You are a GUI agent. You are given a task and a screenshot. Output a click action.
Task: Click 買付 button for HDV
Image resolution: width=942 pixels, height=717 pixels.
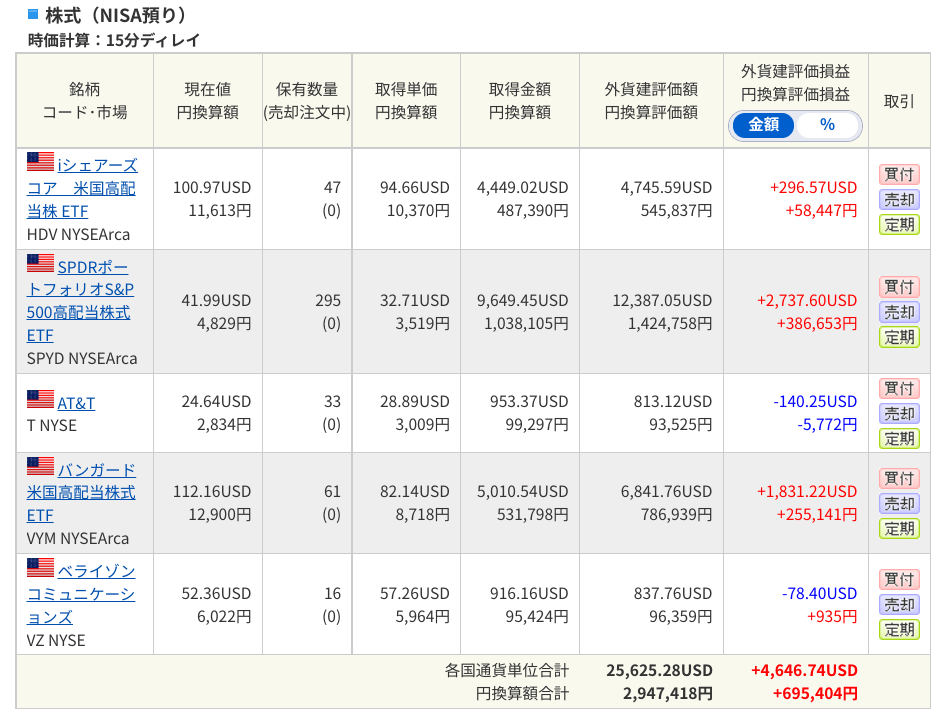[x=899, y=174]
